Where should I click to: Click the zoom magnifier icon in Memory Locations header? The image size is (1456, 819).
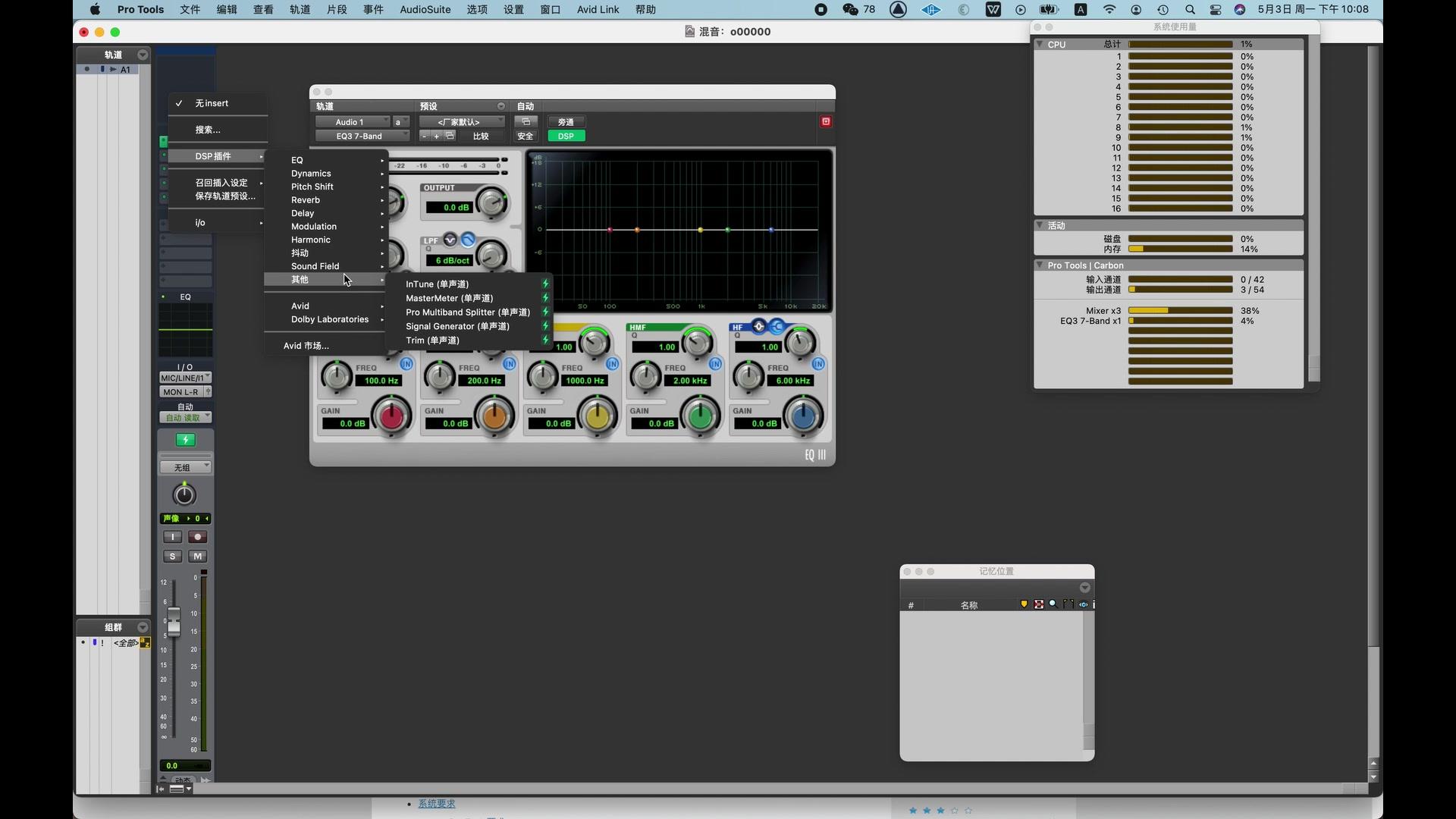pyautogui.click(x=1053, y=604)
